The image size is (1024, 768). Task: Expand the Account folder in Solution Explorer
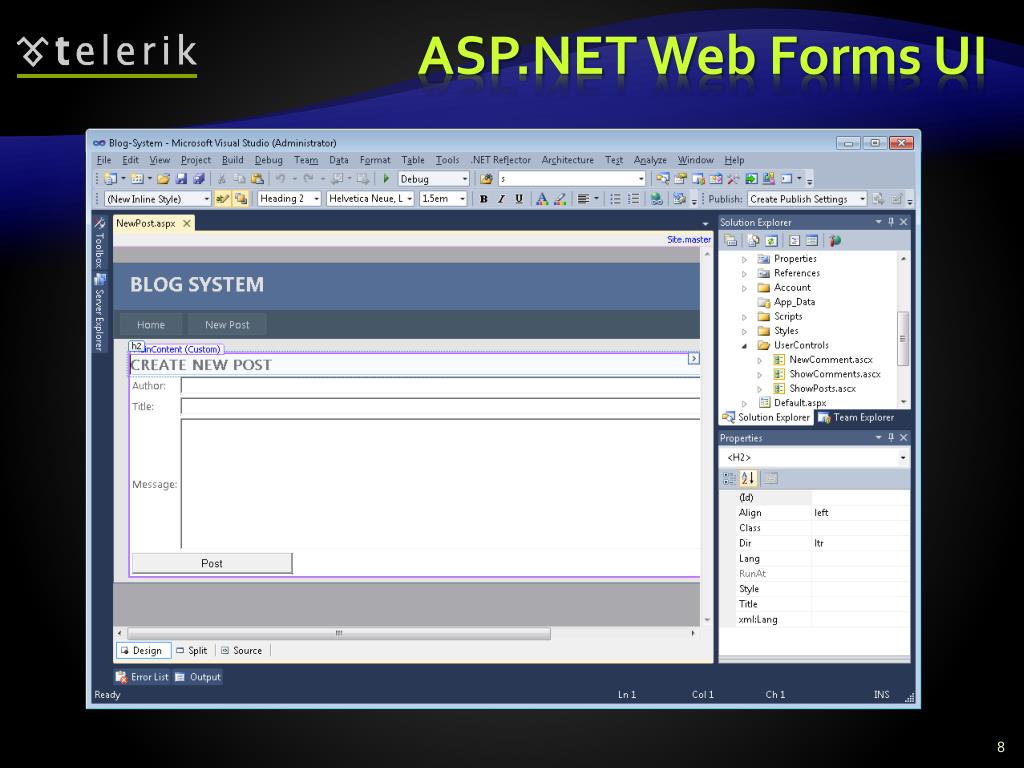point(744,288)
